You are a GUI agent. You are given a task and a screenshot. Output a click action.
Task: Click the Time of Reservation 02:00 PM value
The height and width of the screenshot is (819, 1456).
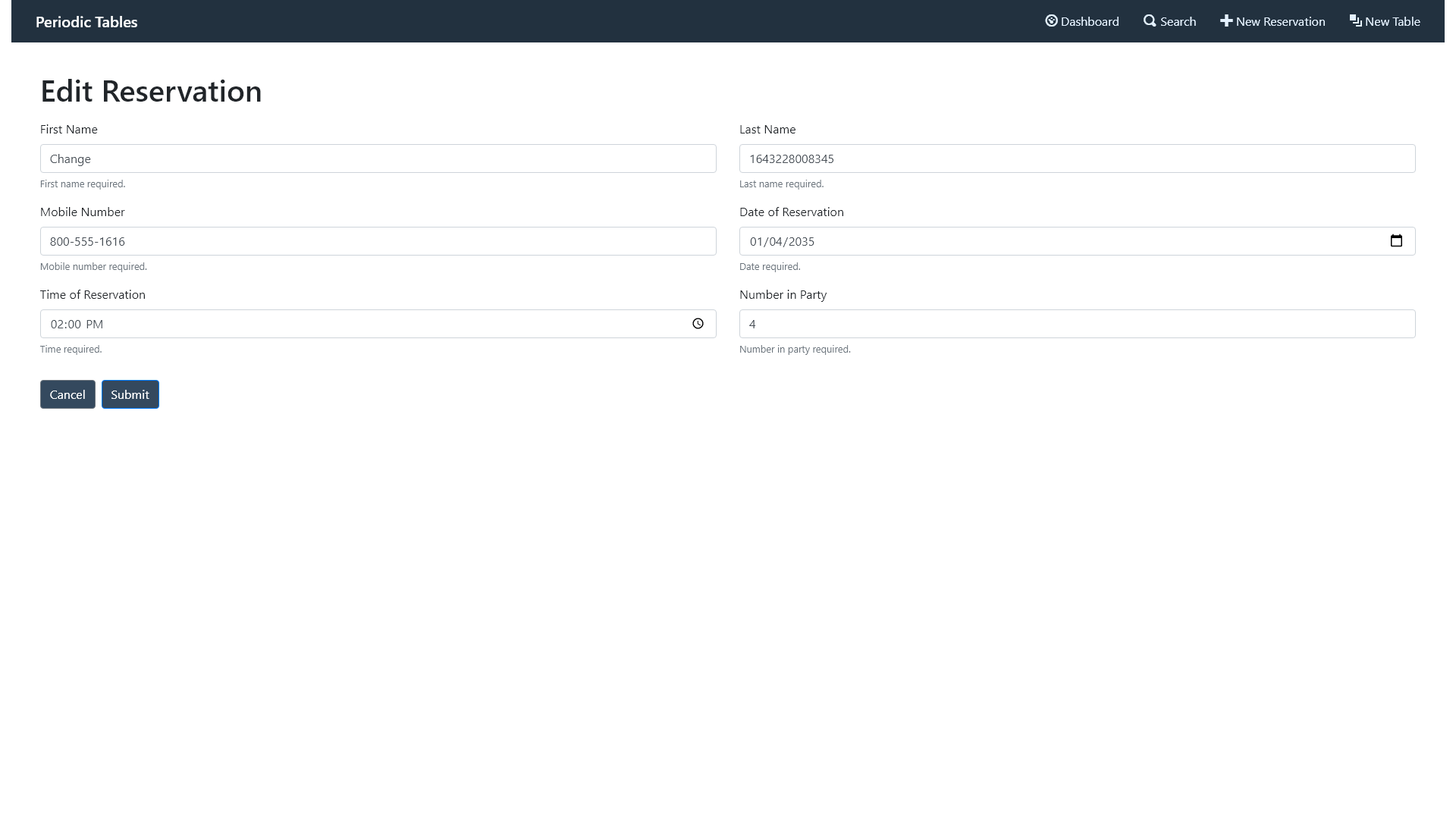[77, 324]
